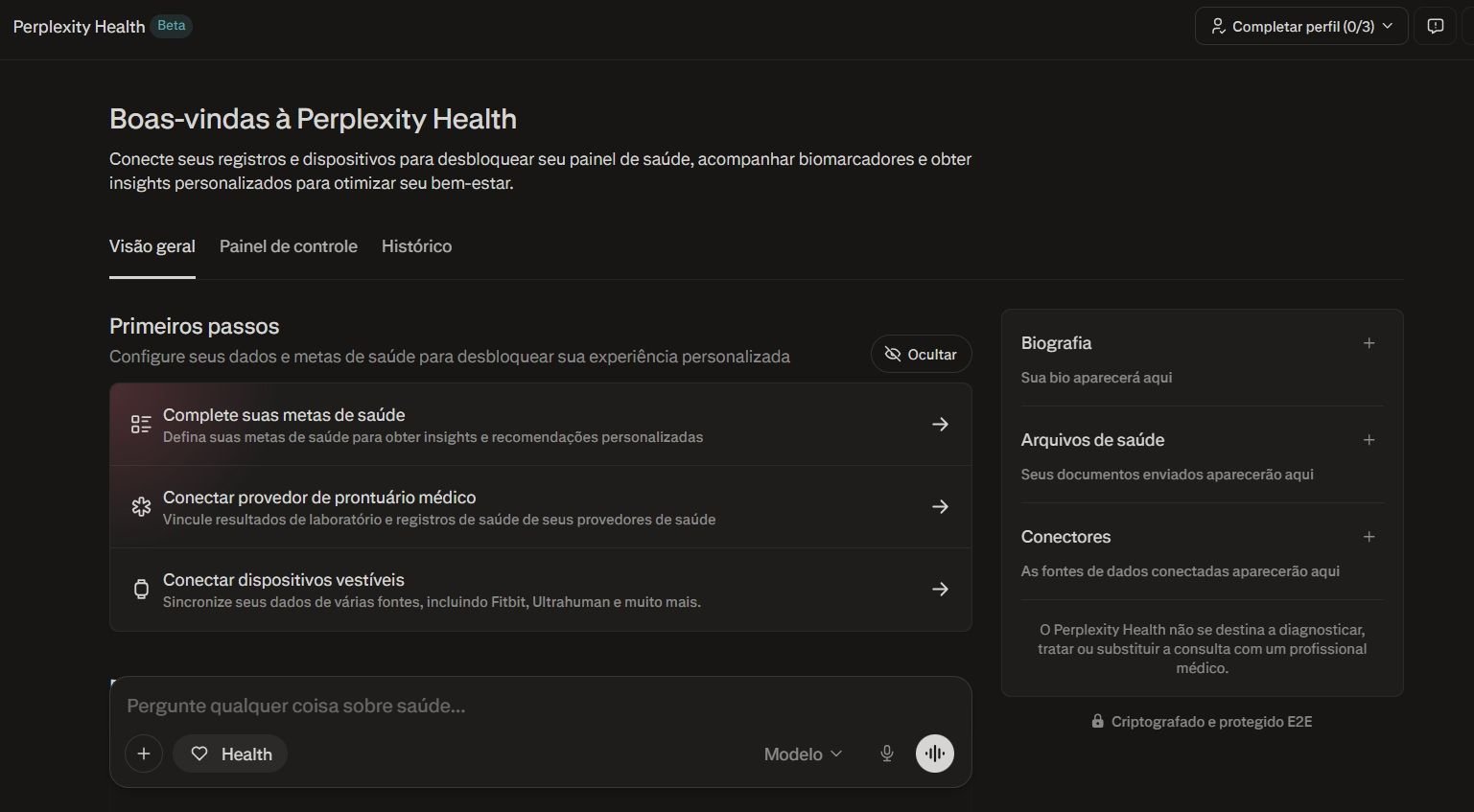Click the Perplexity Health logo title
The width and height of the screenshot is (1474, 812).
[x=79, y=27]
